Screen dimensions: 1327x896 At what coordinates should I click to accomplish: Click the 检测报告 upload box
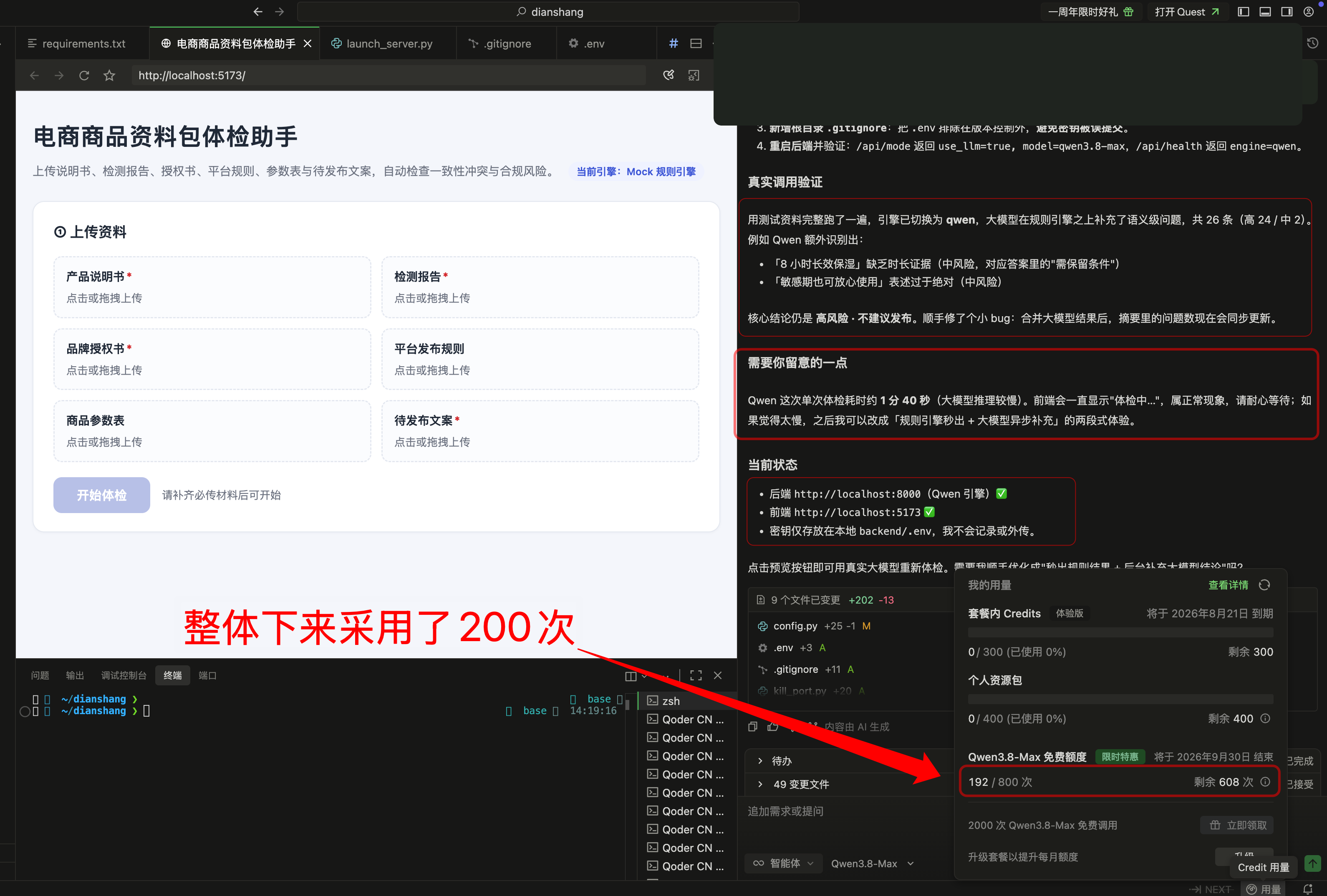(540, 287)
